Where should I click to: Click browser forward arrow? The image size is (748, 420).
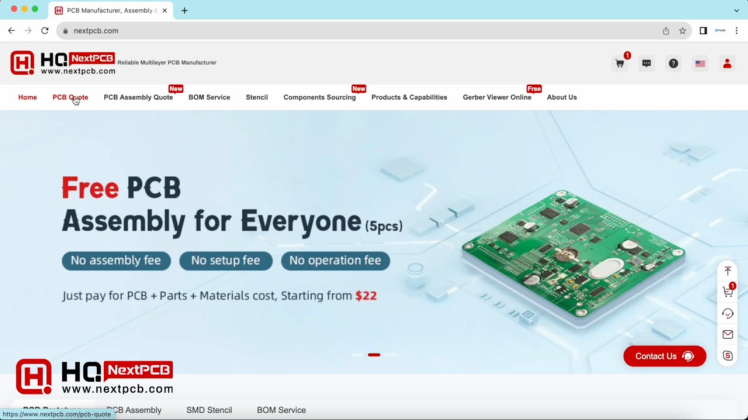(x=28, y=31)
